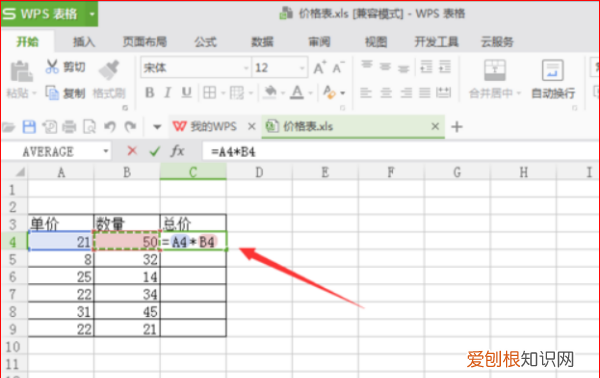Decrease font size with the smaller A

click(338, 68)
